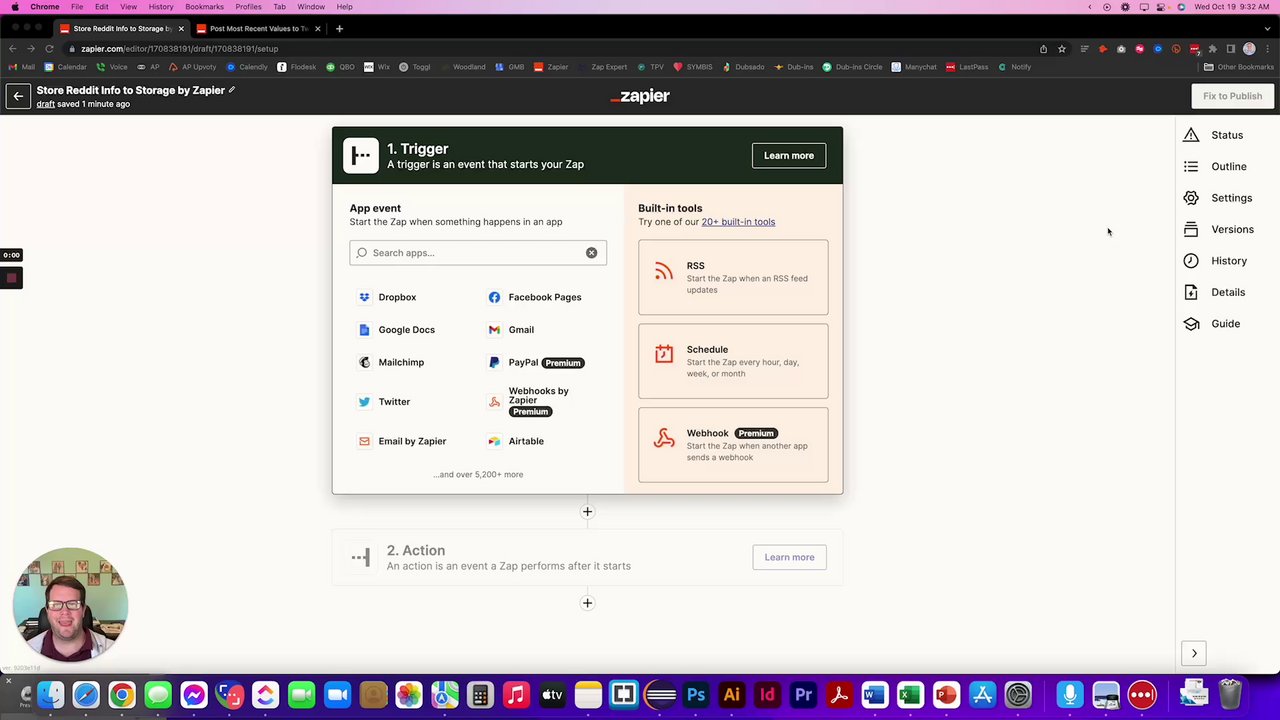Open Chrome from the Dock
The width and height of the screenshot is (1280, 720).
[122, 694]
